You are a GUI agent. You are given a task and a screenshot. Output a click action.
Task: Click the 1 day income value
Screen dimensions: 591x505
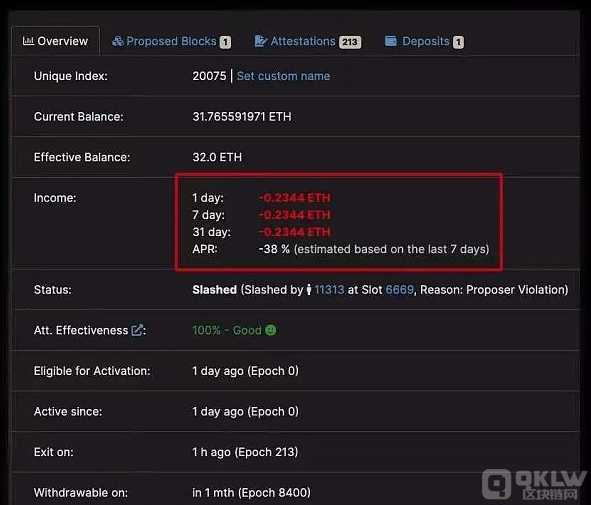295,197
